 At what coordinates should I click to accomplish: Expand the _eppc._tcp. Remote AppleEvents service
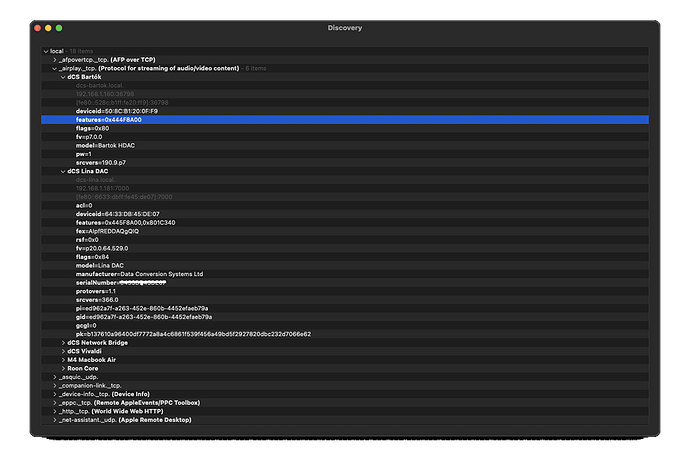pos(55,403)
